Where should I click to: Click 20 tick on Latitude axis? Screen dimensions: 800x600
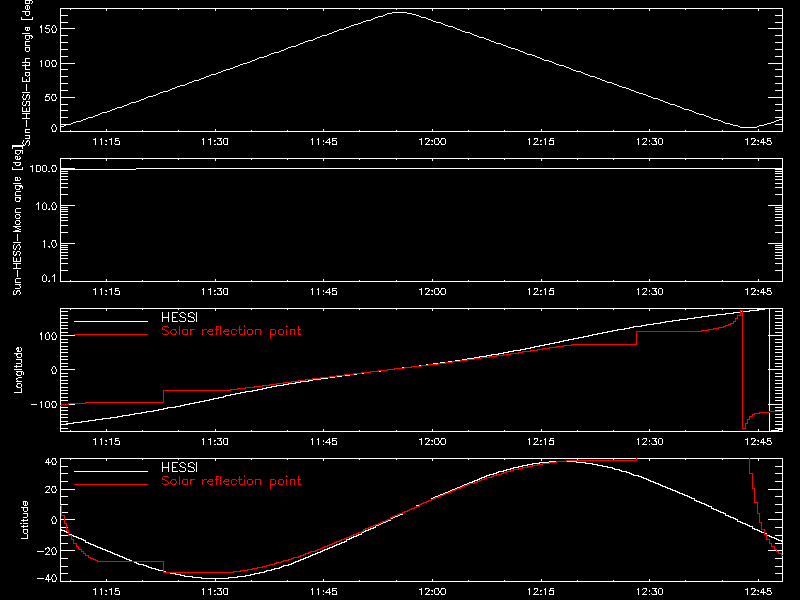[x=51, y=490]
